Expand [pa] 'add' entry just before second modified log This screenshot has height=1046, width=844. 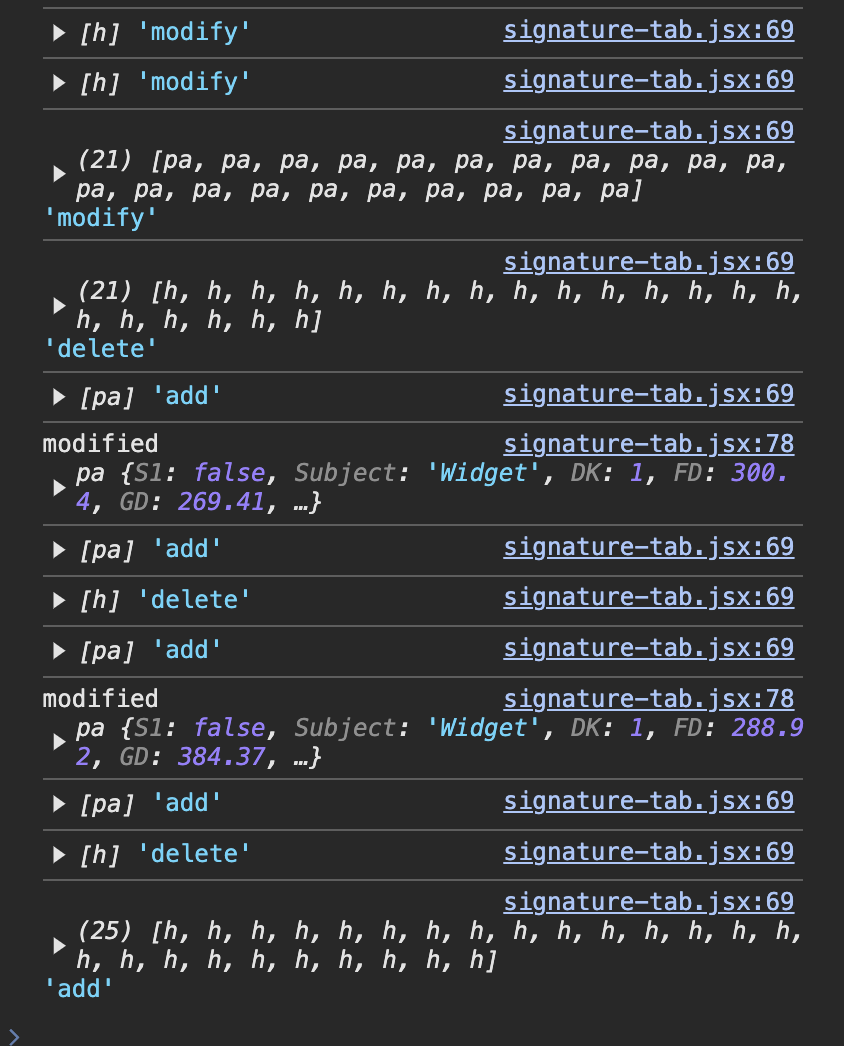click(59, 650)
